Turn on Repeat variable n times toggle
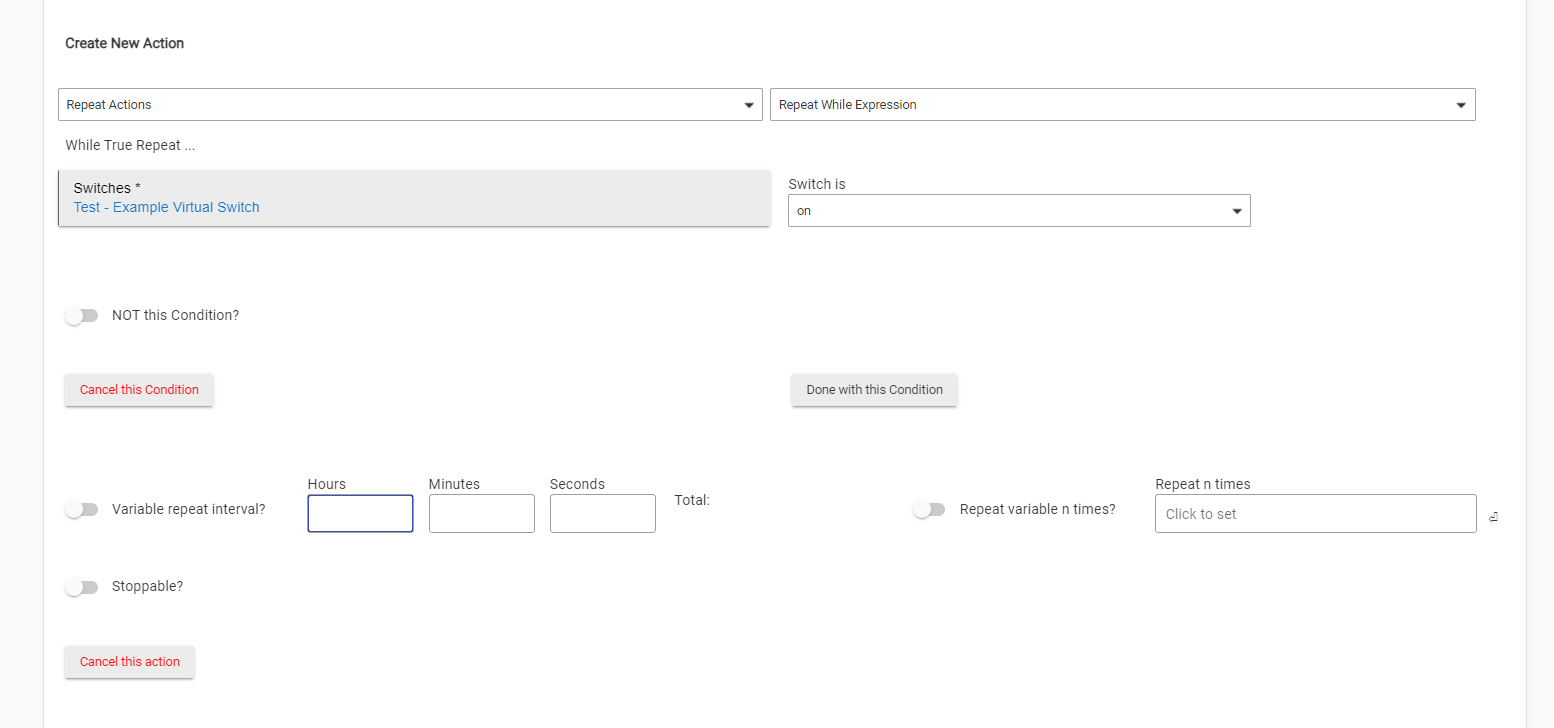Viewport: 1554px width, 728px height. [x=929, y=510]
